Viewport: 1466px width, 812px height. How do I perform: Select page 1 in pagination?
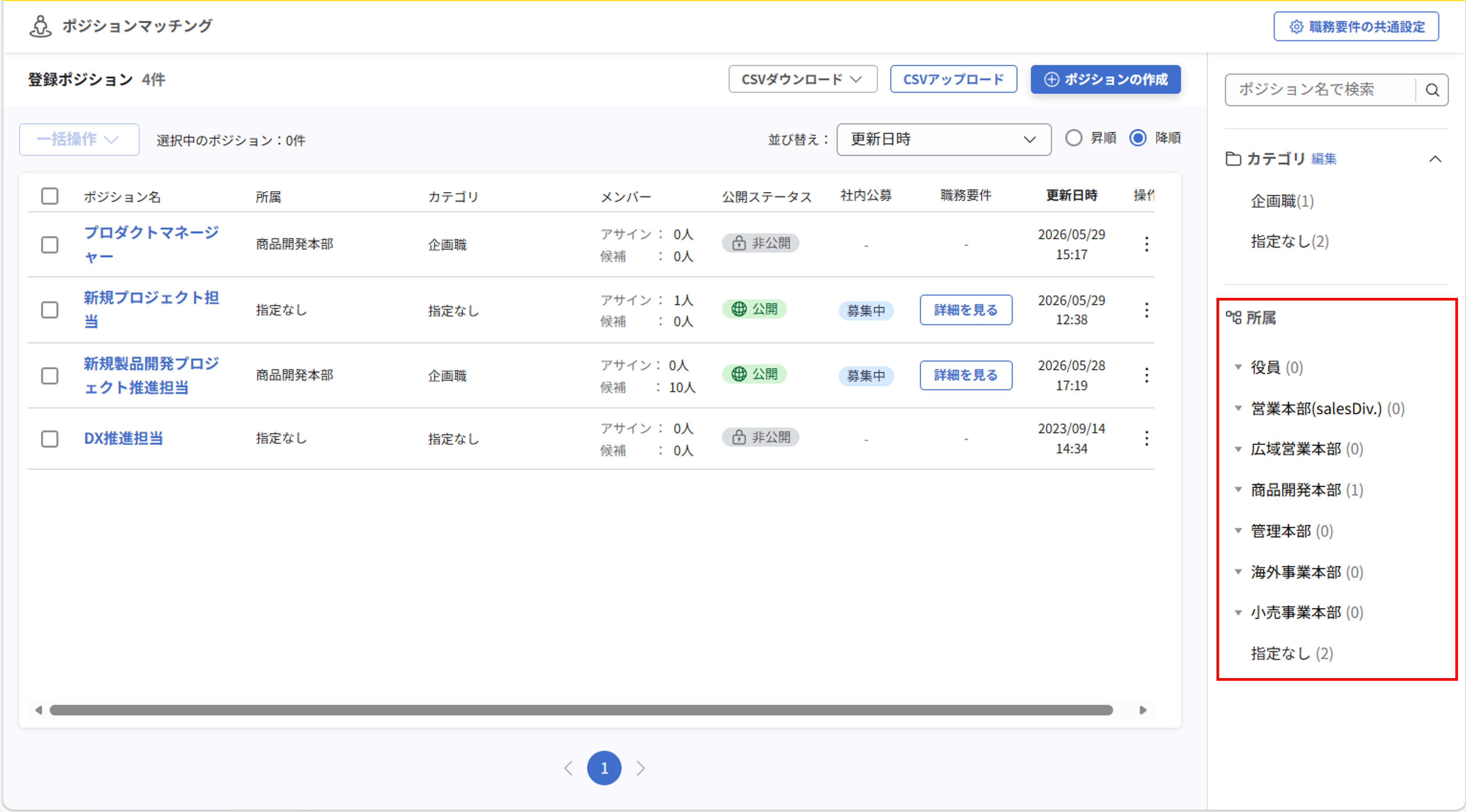(604, 768)
